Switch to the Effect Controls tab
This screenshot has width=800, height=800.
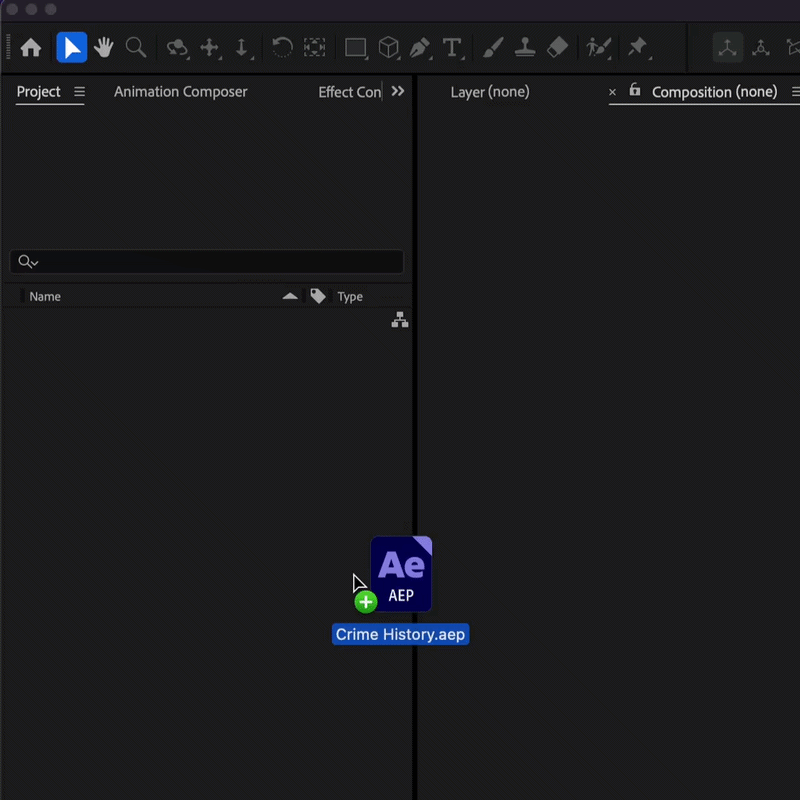pyautogui.click(x=349, y=92)
